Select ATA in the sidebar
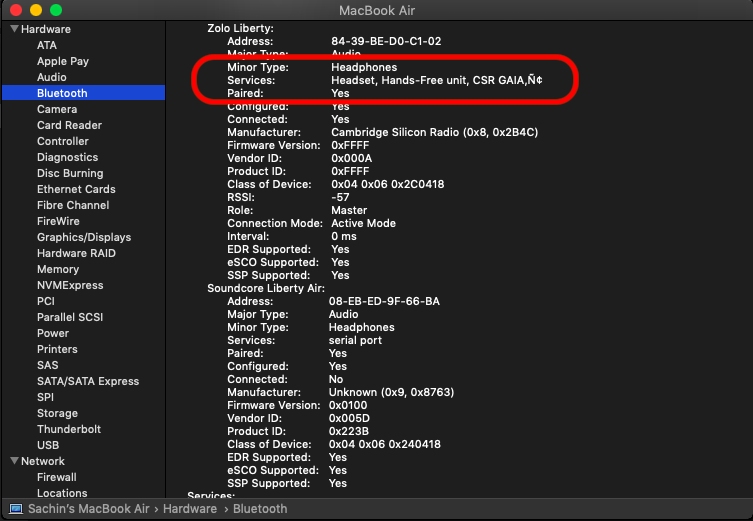Screen dimensions: 753x521 pos(47,45)
